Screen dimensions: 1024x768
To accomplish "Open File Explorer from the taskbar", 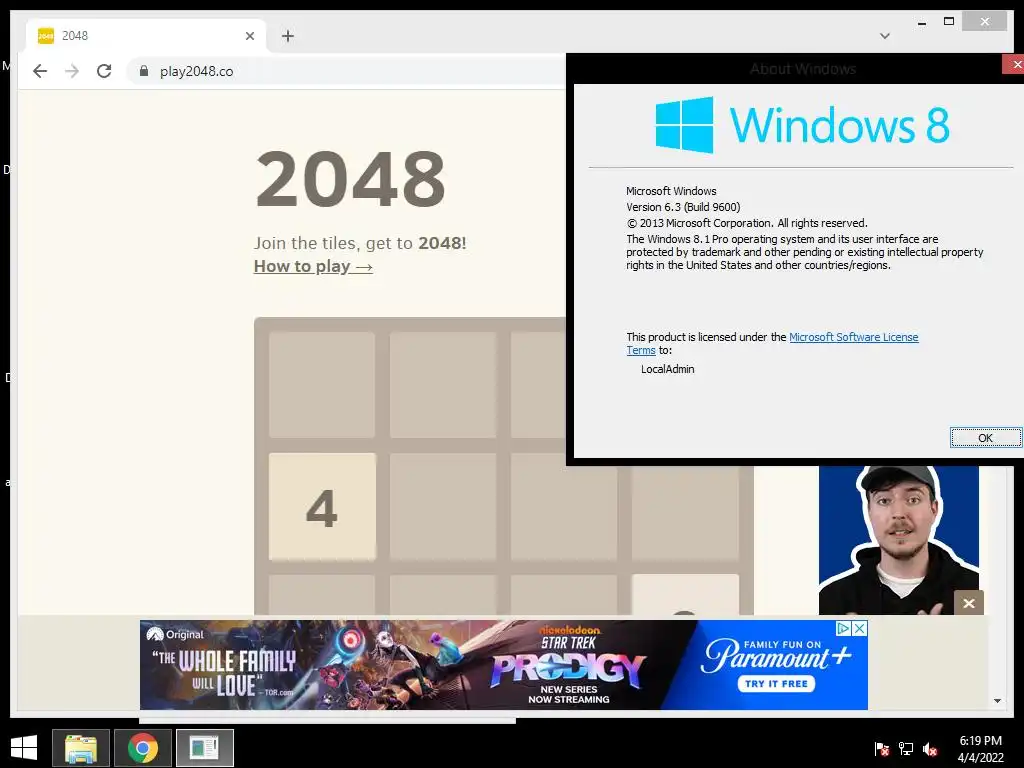I will (81, 748).
